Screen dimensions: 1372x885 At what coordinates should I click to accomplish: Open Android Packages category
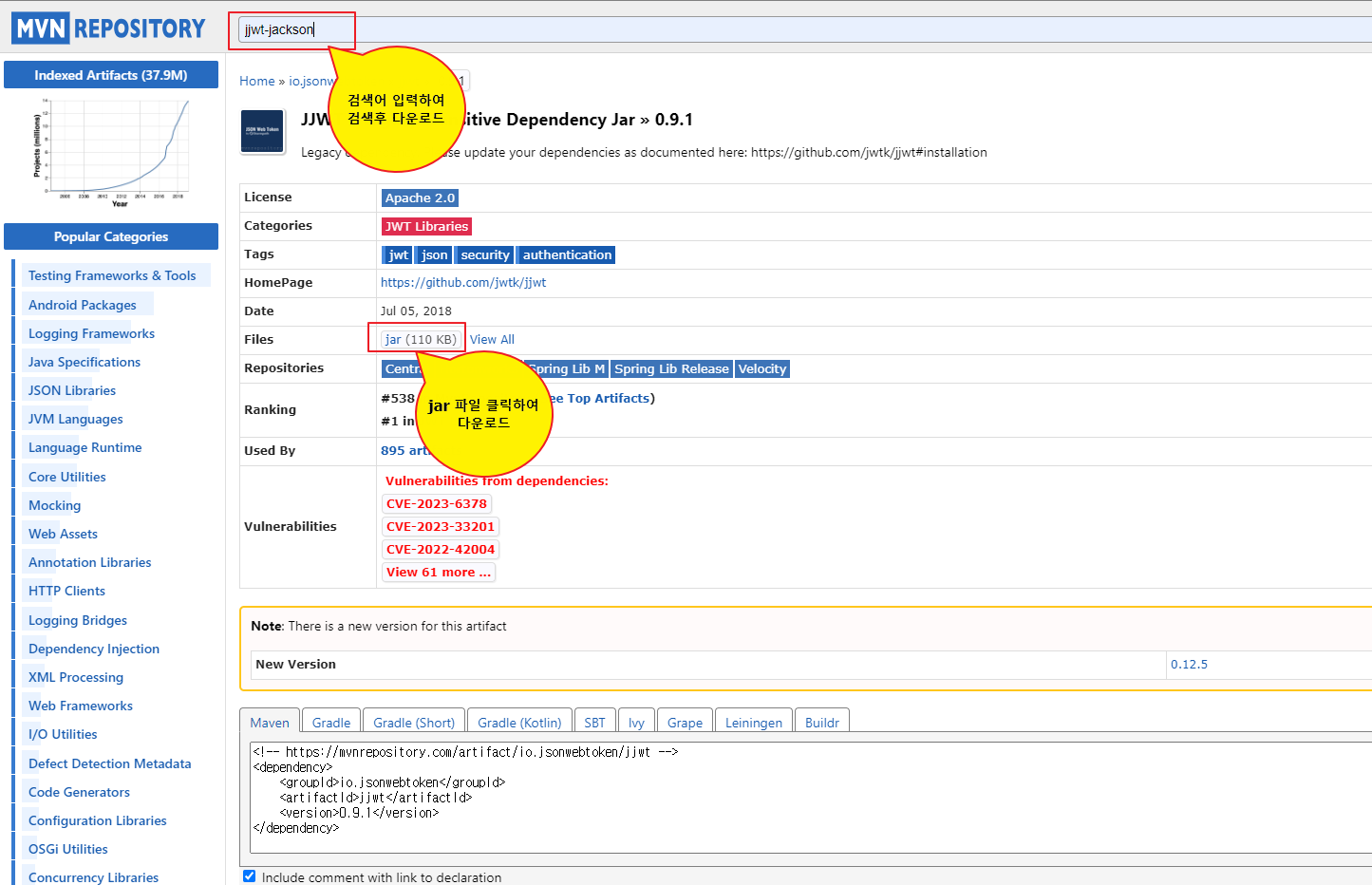[83, 305]
